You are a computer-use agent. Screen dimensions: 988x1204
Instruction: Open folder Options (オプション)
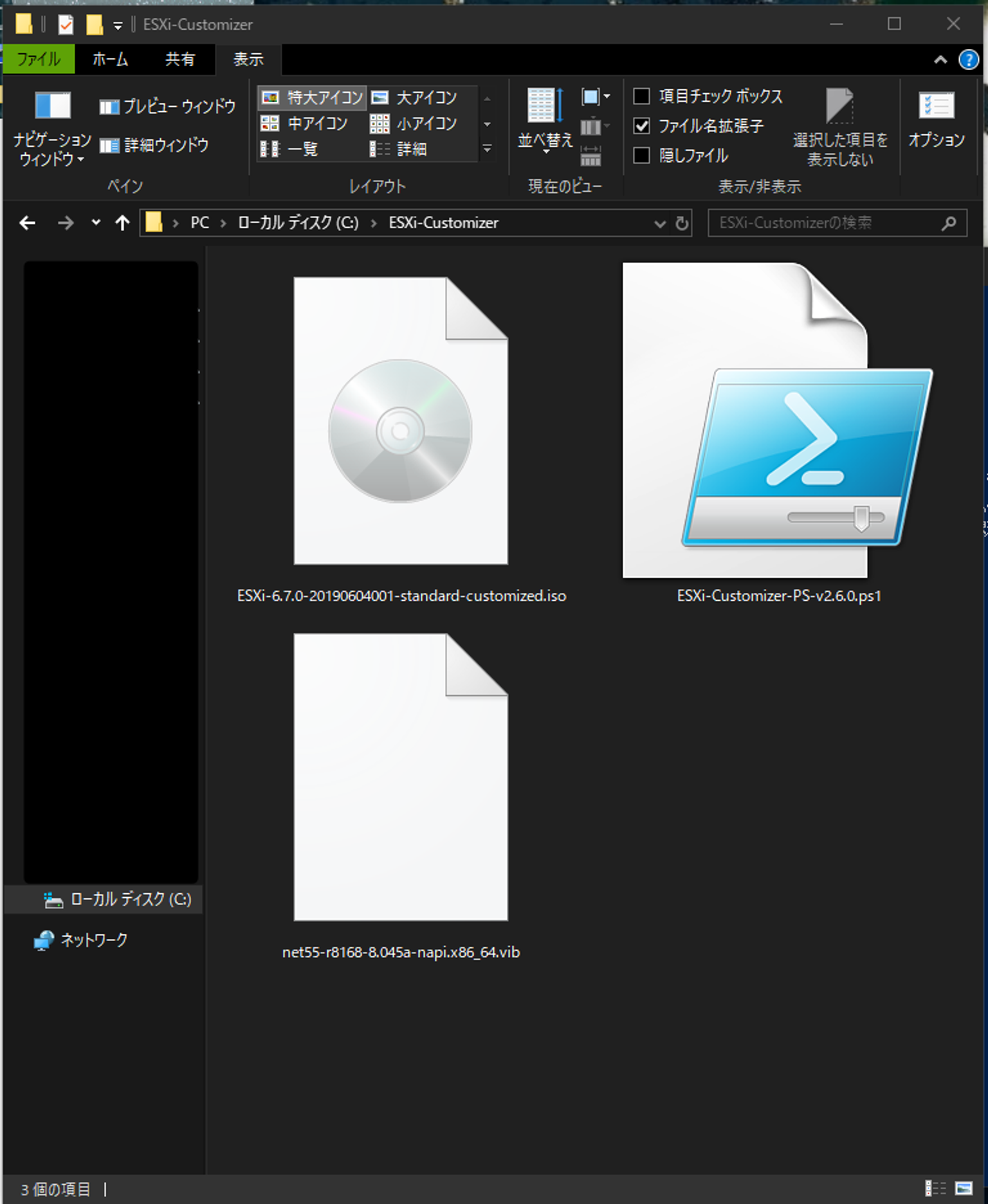pyautogui.click(x=936, y=120)
